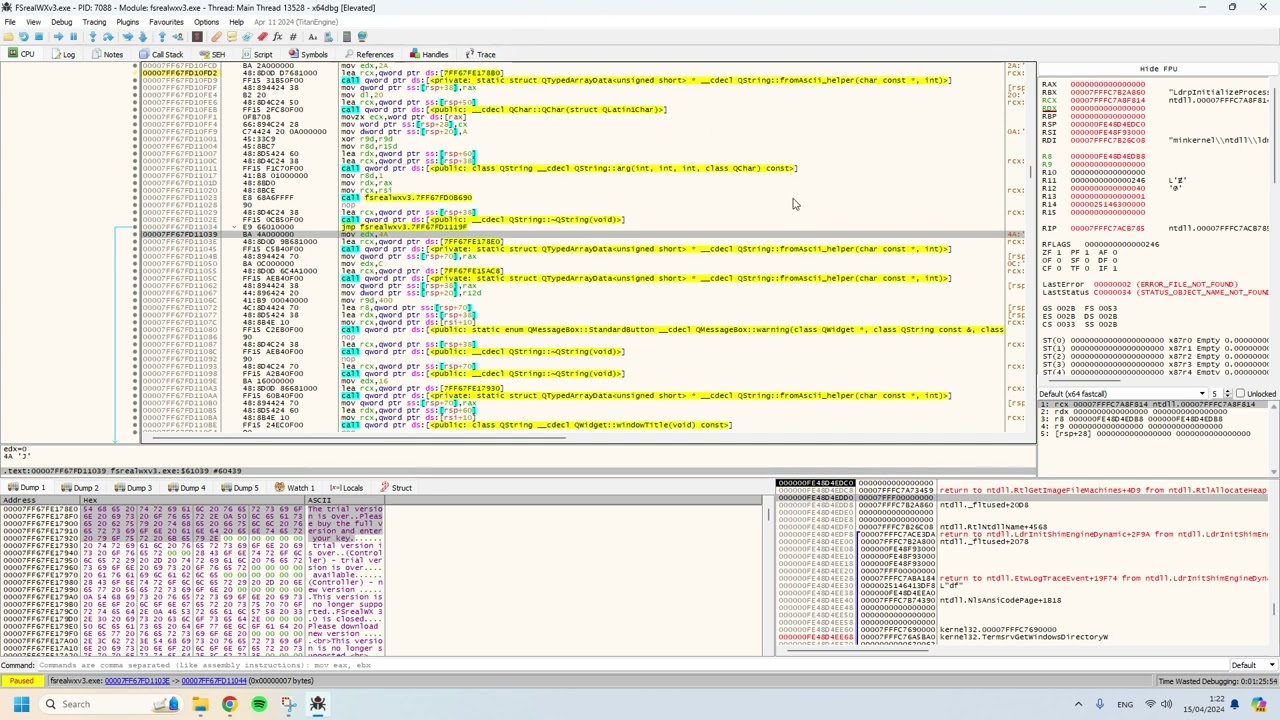The height and width of the screenshot is (720, 1280).
Task: Click the Strings search 'A' toolbar icon
Action: click(313, 37)
